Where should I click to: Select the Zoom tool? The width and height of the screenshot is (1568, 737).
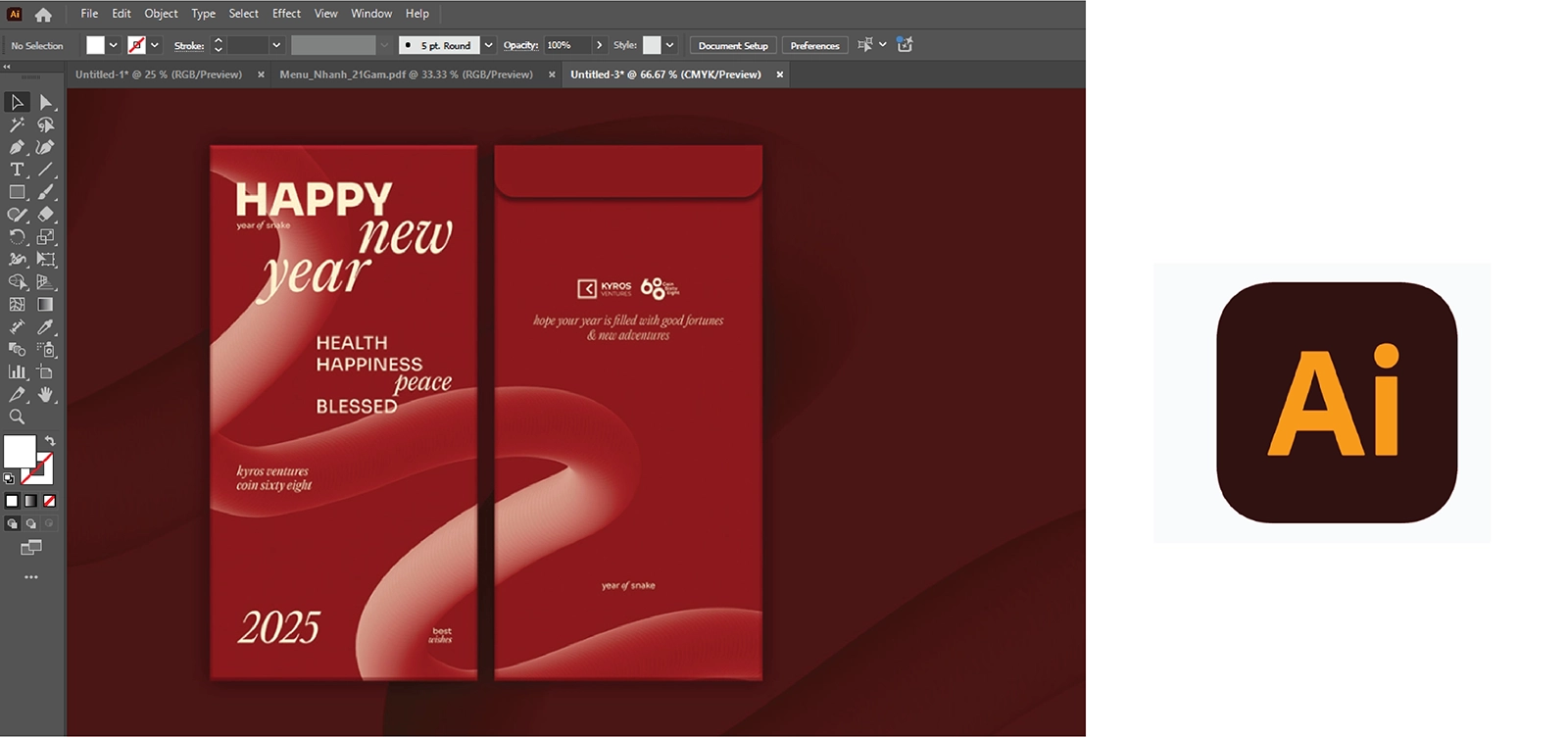(x=17, y=418)
